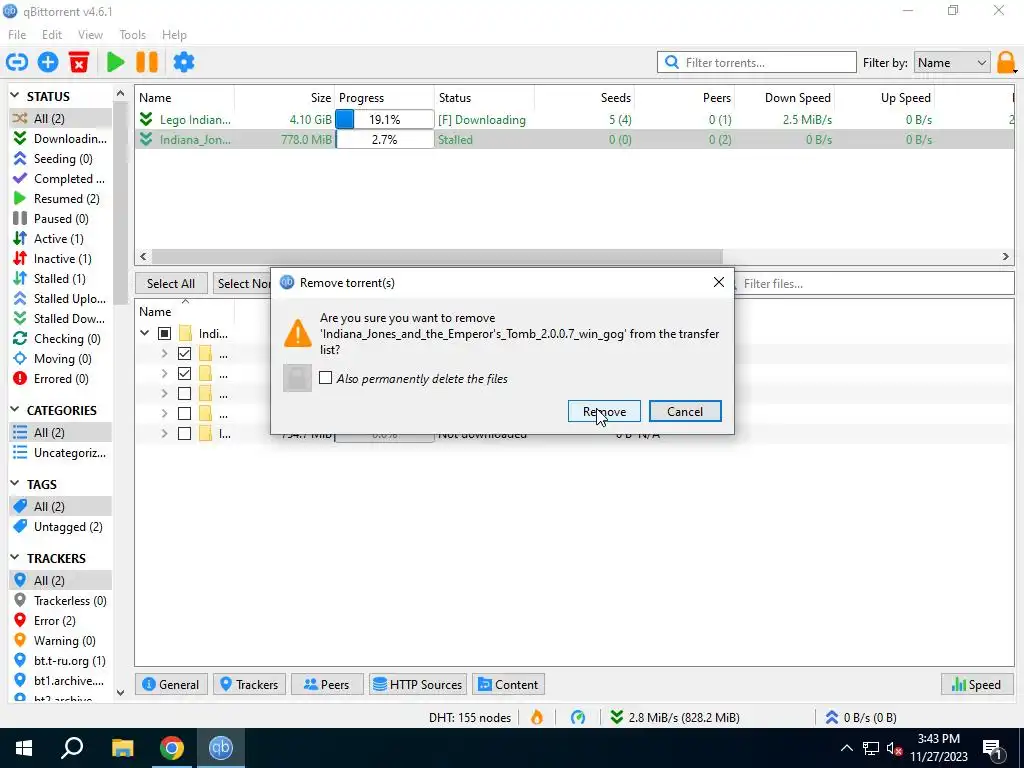This screenshot has height=768, width=1024.
Task: Click the Add torrent file plus icon
Action: pyautogui.click(x=48, y=62)
